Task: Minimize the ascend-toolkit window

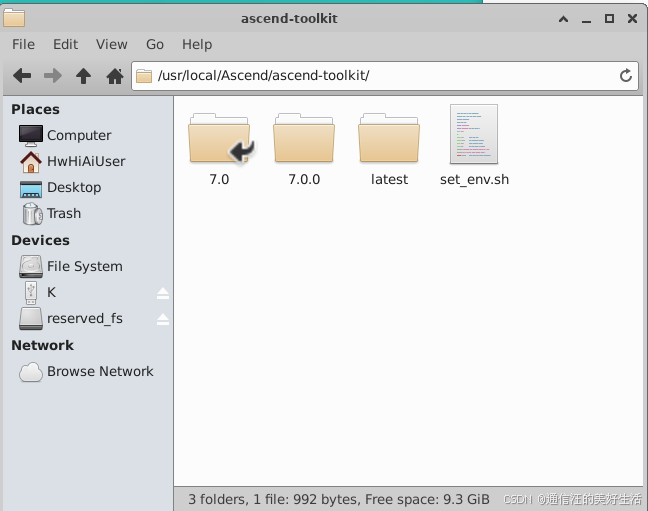Action: [x=586, y=19]
